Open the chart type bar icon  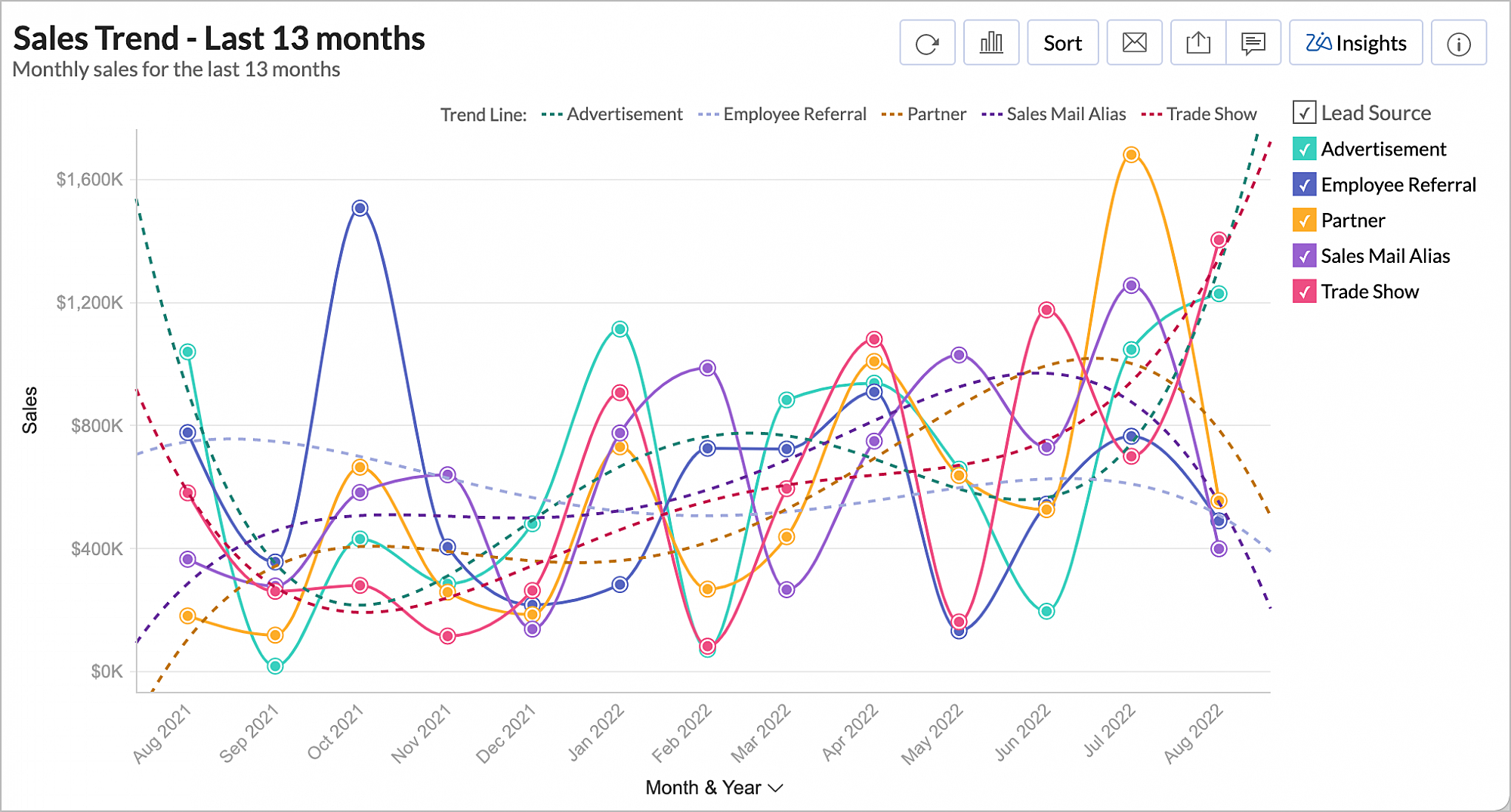pos(991,43)
